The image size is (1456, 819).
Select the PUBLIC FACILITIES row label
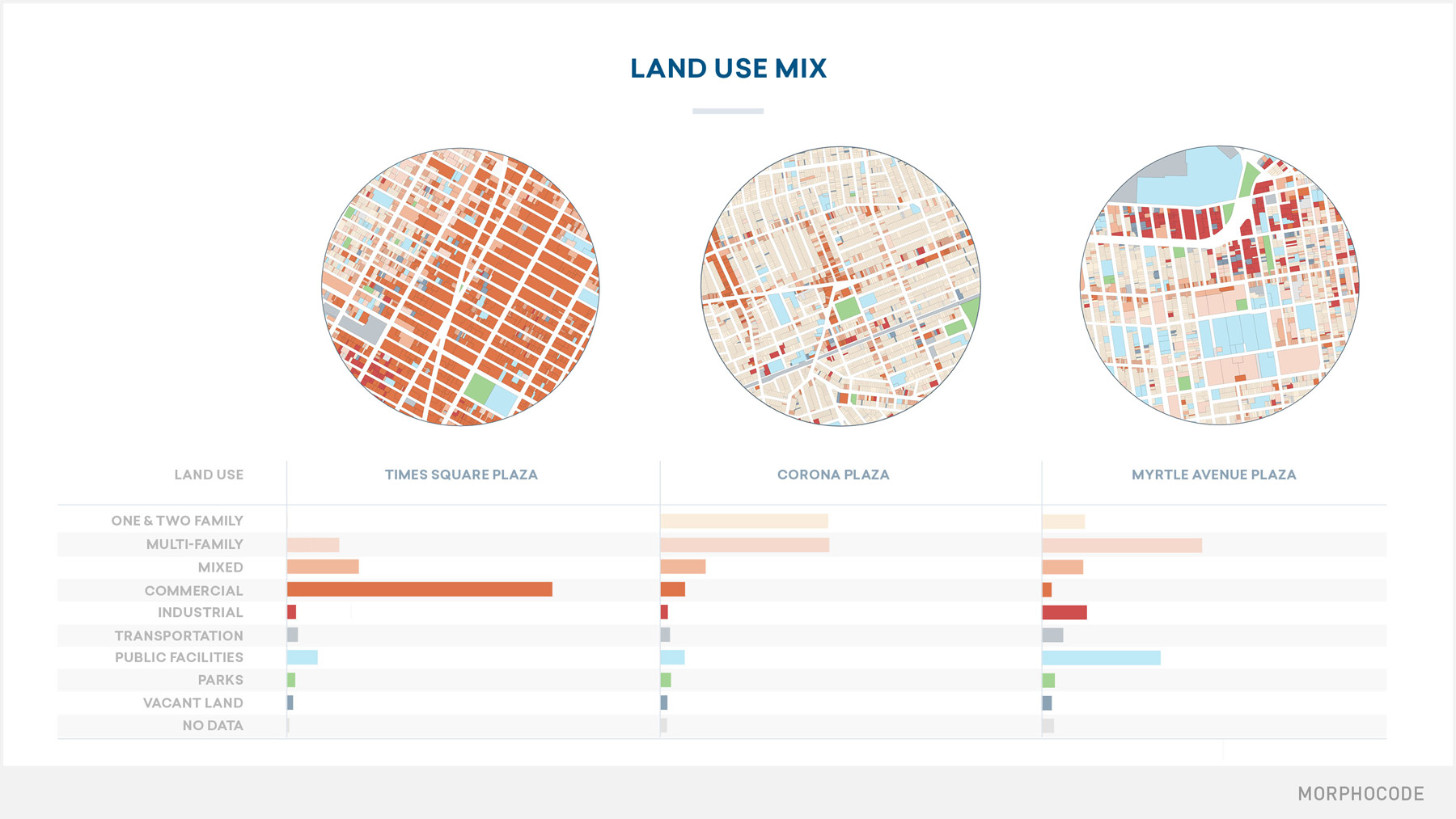179,657
